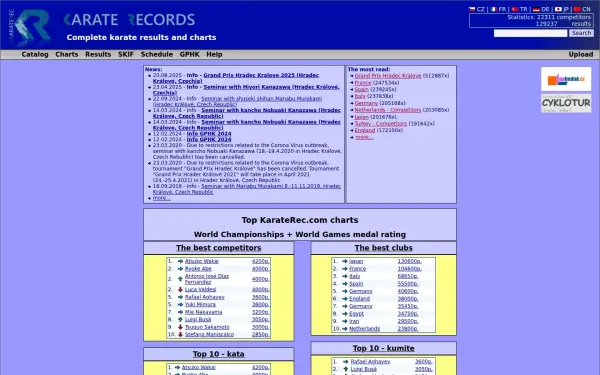Click the 130600p. score for Japan
This screenshot has height=375, width=600.
409,261
